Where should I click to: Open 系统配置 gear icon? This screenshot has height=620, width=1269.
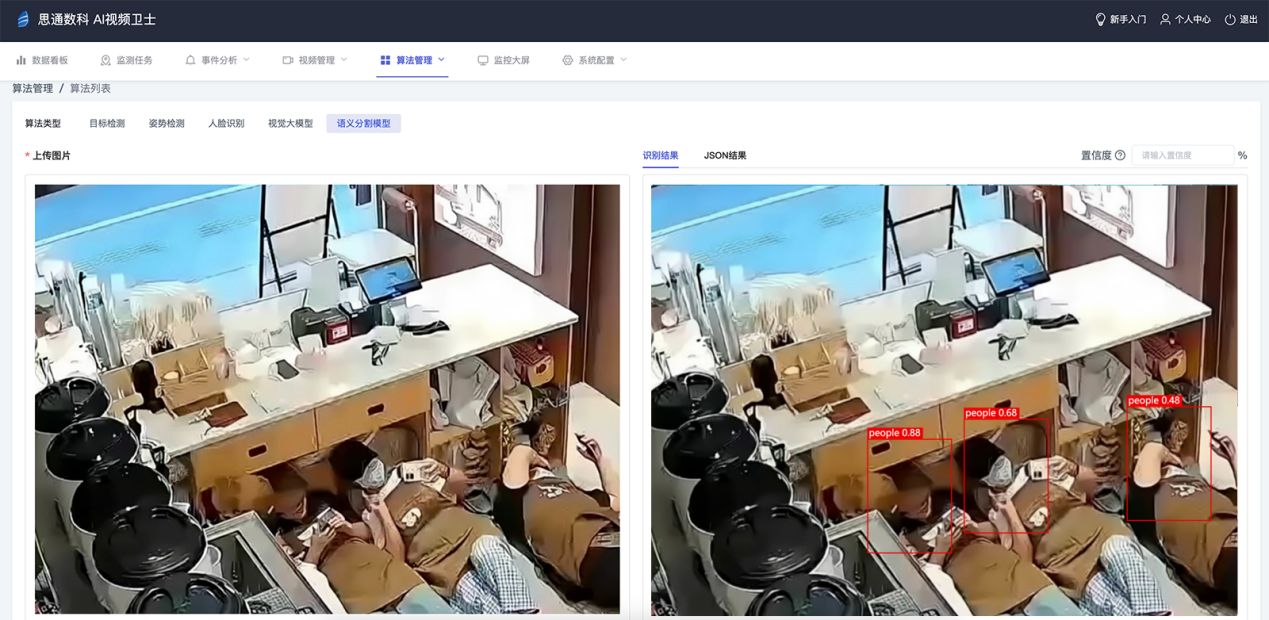pos(565,59)
